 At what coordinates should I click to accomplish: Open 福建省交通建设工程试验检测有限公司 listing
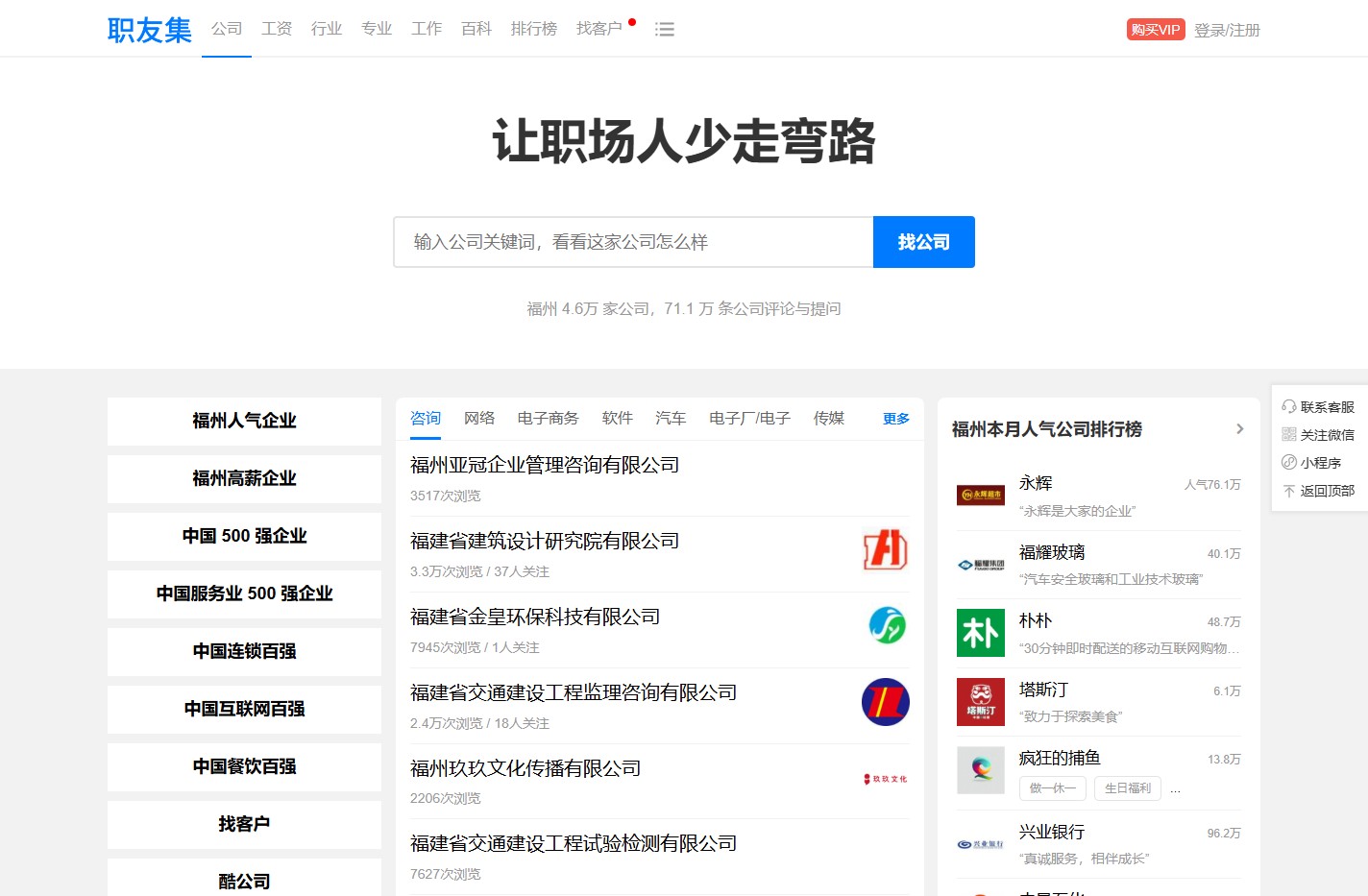(574, 843)
